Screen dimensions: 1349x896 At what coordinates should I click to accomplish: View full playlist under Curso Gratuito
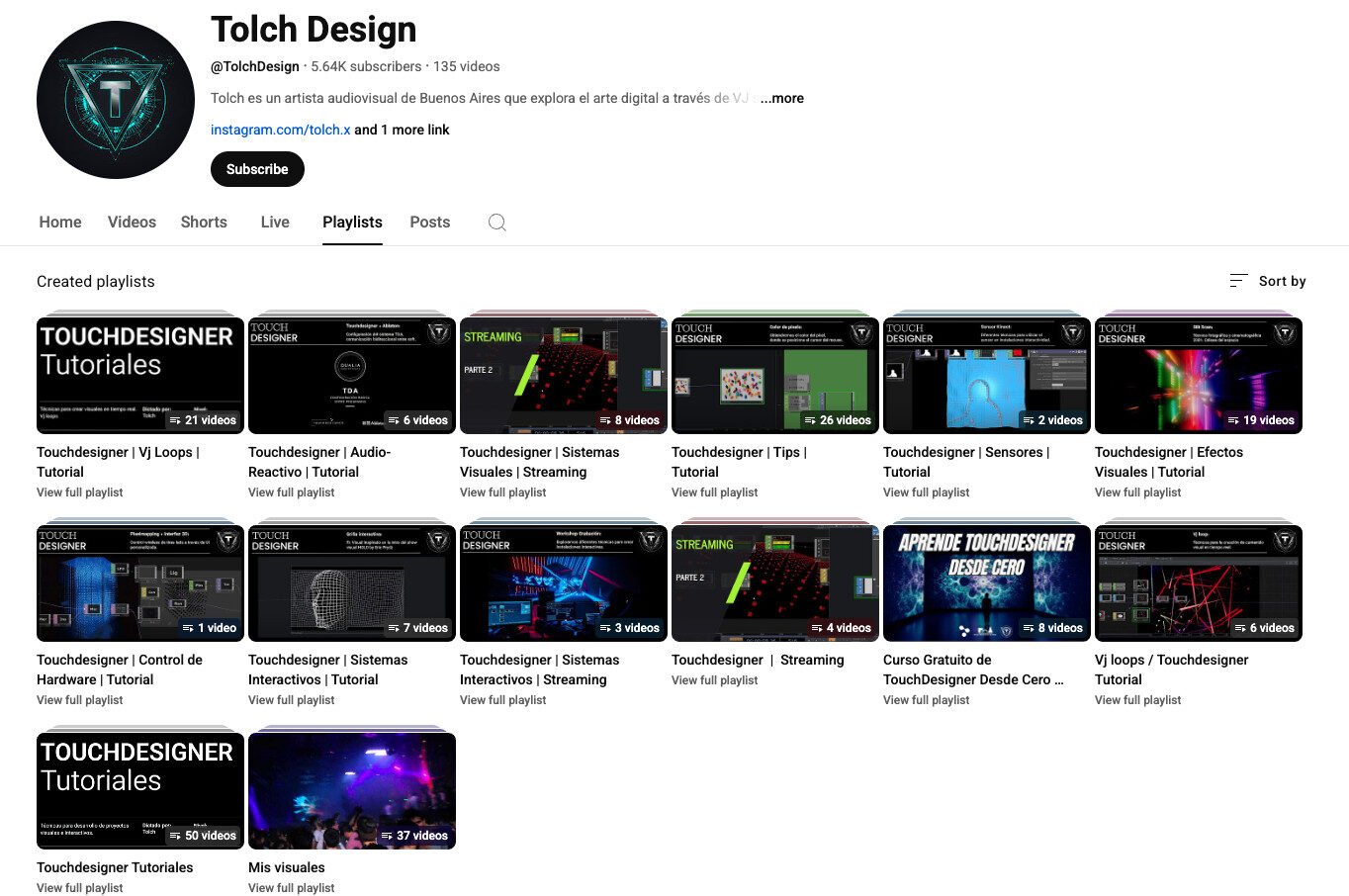(927, 700)
